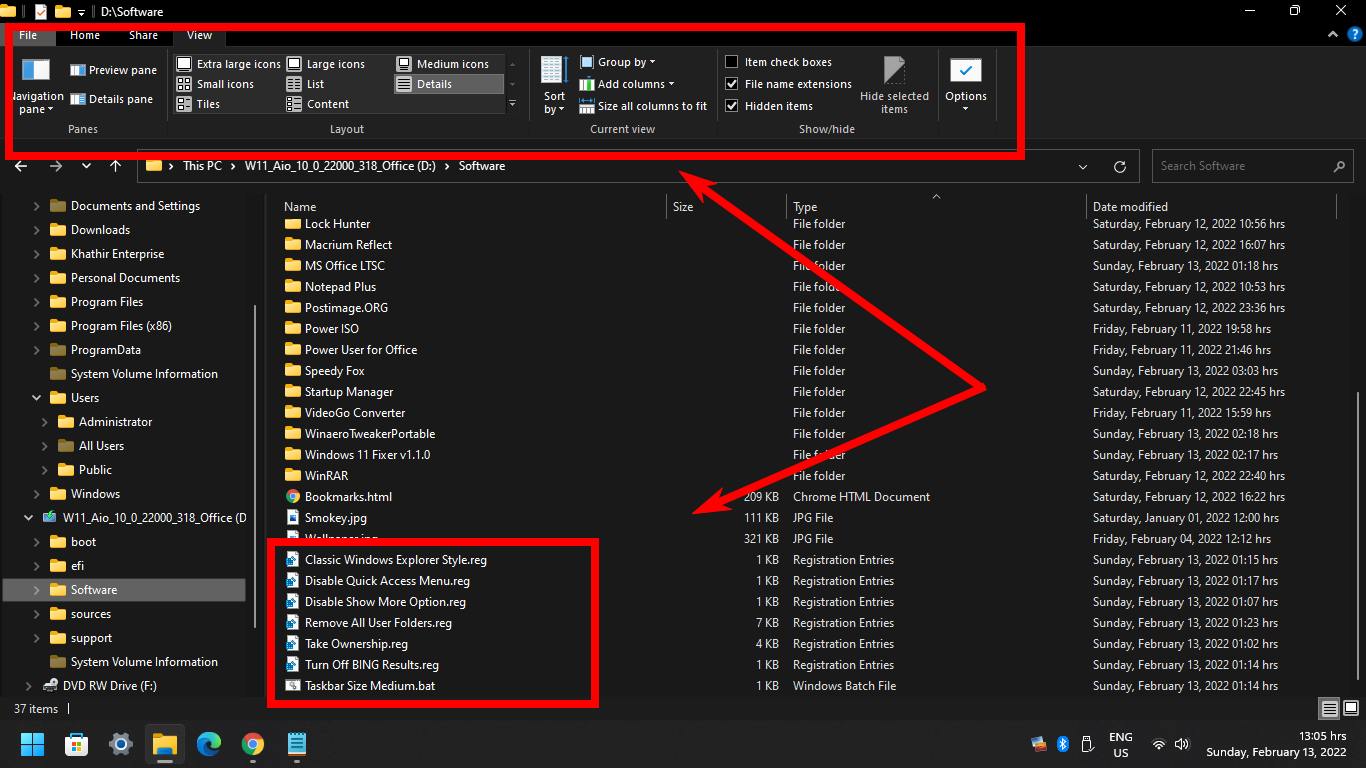Expand the Windows folder node
1366x768 pixels.
[x=37, y=494]
